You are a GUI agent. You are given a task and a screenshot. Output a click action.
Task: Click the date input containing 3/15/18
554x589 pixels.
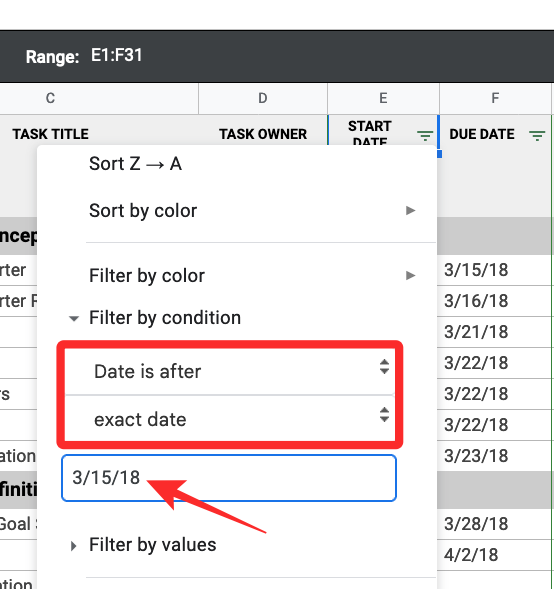(x=229, y=478)
